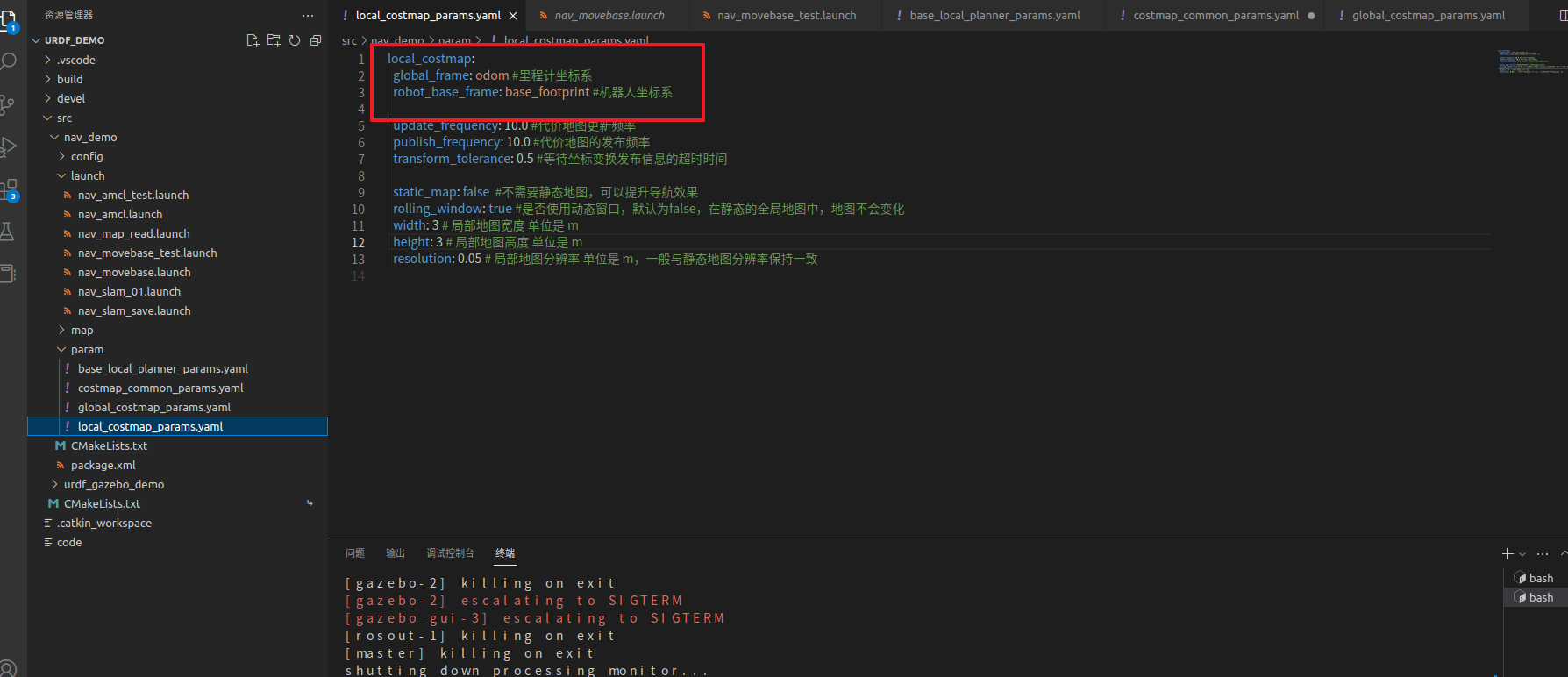This screenshot has width=1568, height=677.
Task: Collapse all folders in explorer
Action: pos(316,40)
